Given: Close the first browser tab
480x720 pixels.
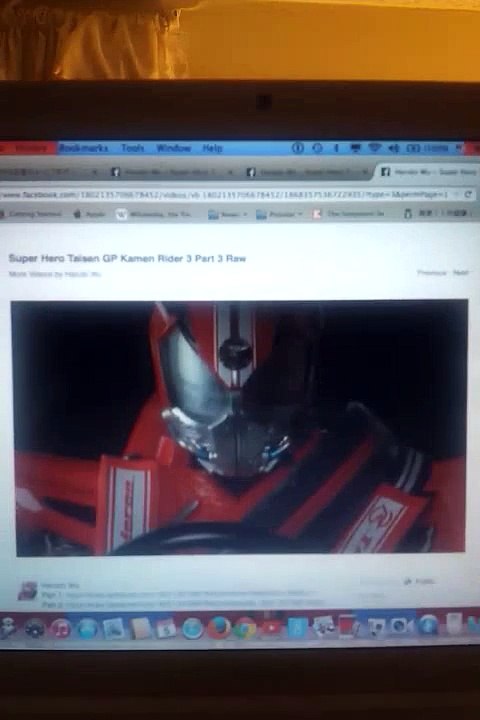Looking at the screenshot, I should 94,173.
